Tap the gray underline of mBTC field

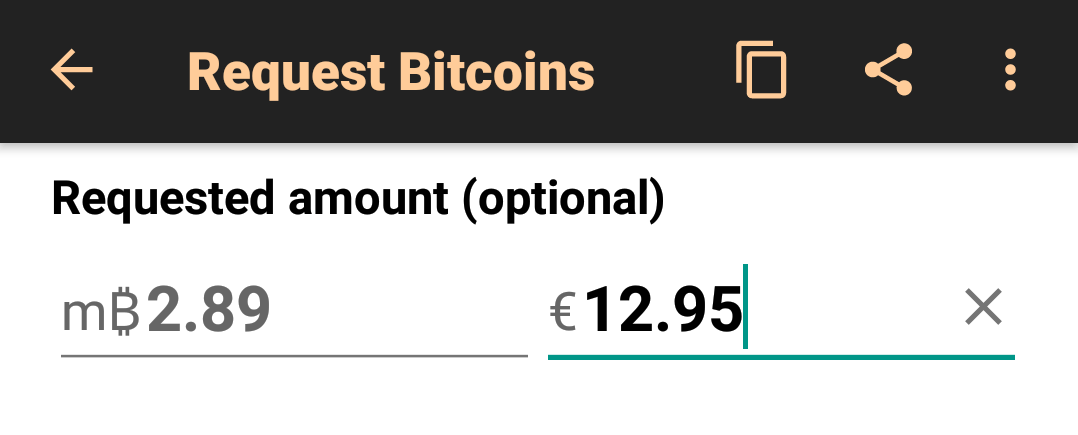[294, 356]
